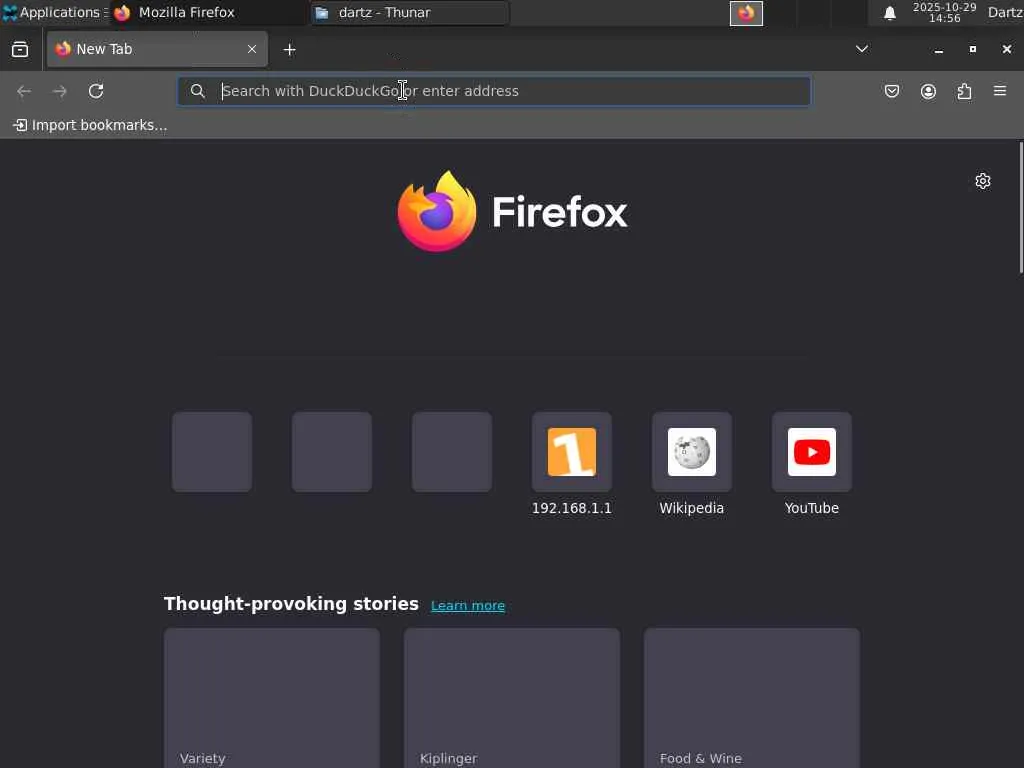Open the notification bell in panel
Image resolution: width=1024 pixels, height=768 pixels.
[x=889, y=13]
